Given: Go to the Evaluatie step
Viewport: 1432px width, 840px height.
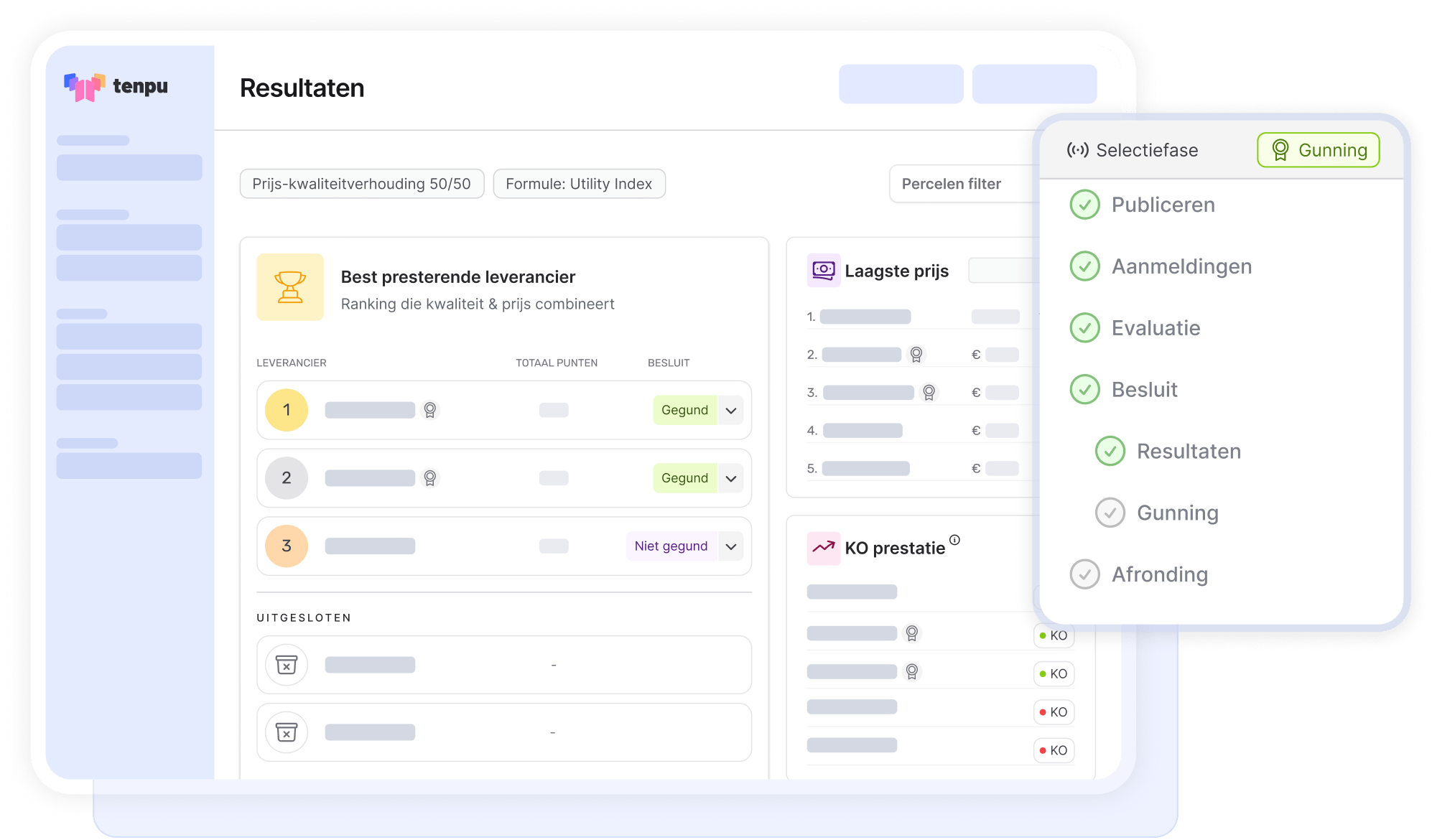Looking at the screenshot, I should pyautogui.click(x=1155, y=328).
